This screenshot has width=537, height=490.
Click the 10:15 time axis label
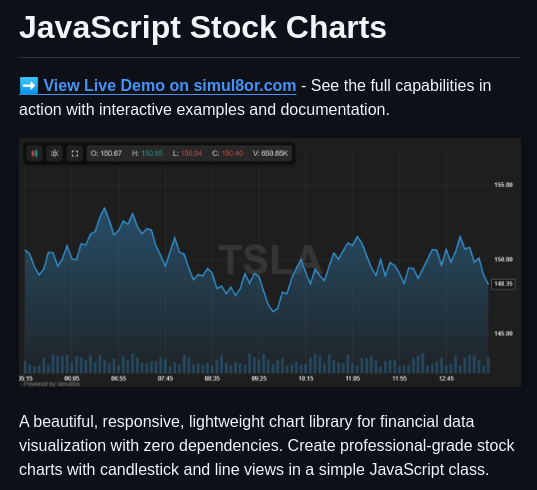[306, 378]
